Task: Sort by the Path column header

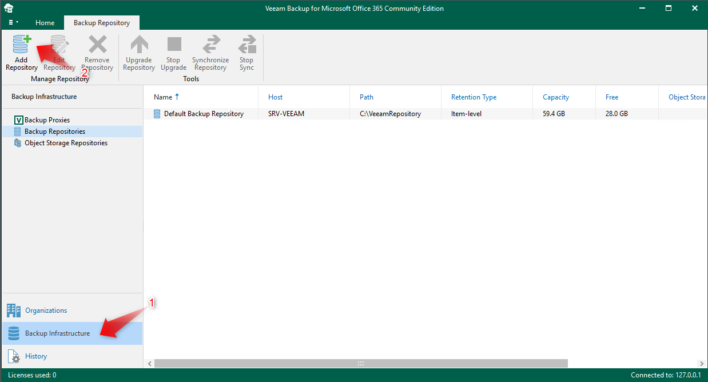Action: tap(366, 97)
